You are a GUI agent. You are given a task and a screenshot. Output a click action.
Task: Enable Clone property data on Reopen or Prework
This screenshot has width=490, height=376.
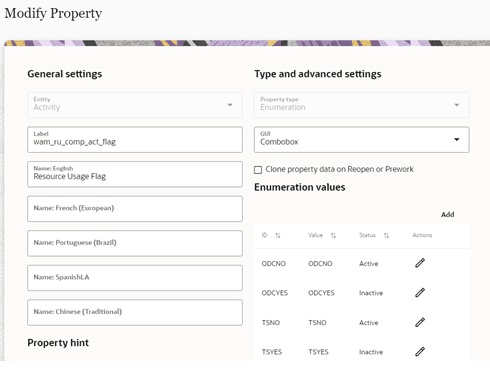pos(258,170)
